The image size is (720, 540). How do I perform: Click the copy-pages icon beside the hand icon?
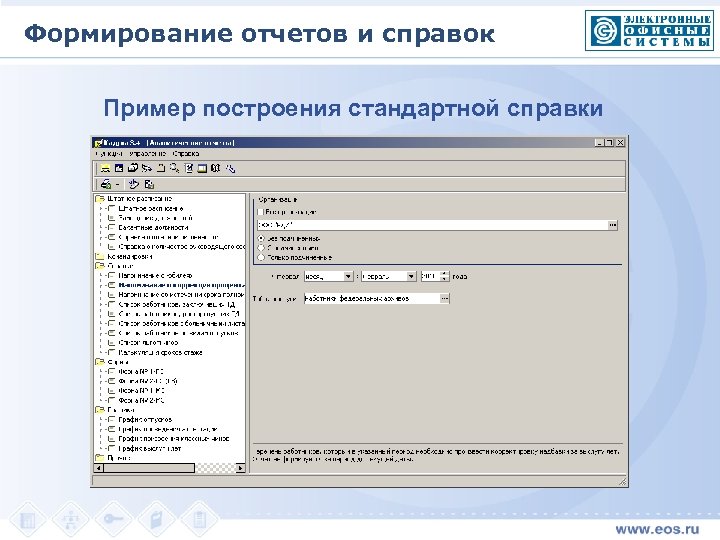tap(149, 184)
